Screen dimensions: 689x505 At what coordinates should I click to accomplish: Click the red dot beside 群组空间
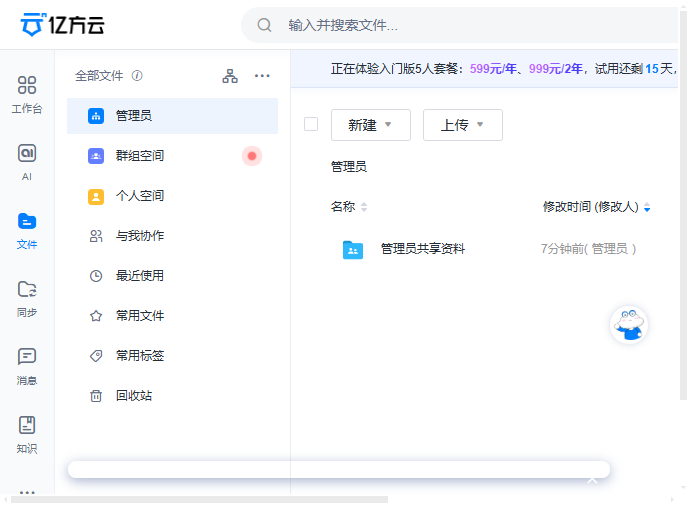tap(252, 156)
